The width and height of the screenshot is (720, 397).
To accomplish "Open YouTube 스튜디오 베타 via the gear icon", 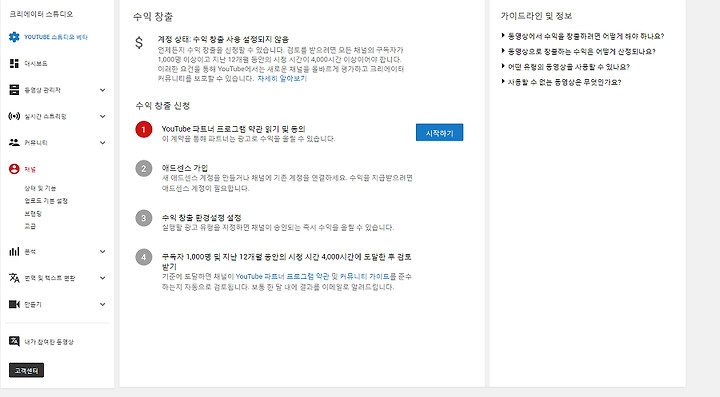I will (14, 37).
